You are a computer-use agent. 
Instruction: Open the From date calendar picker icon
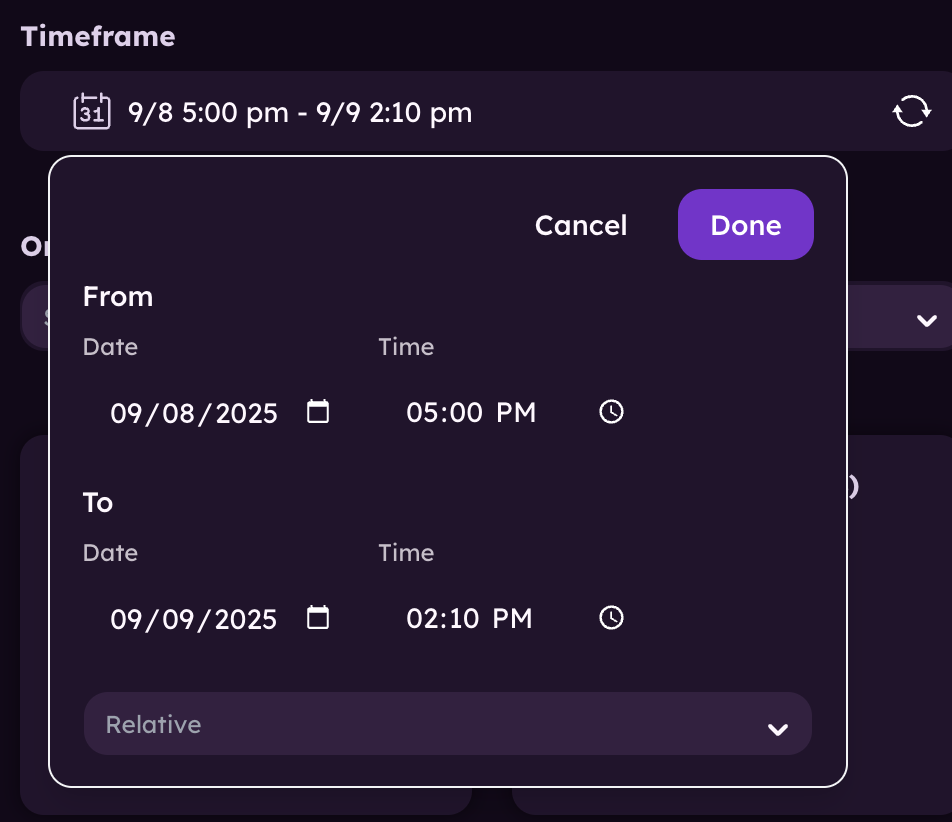pos(318,411)
